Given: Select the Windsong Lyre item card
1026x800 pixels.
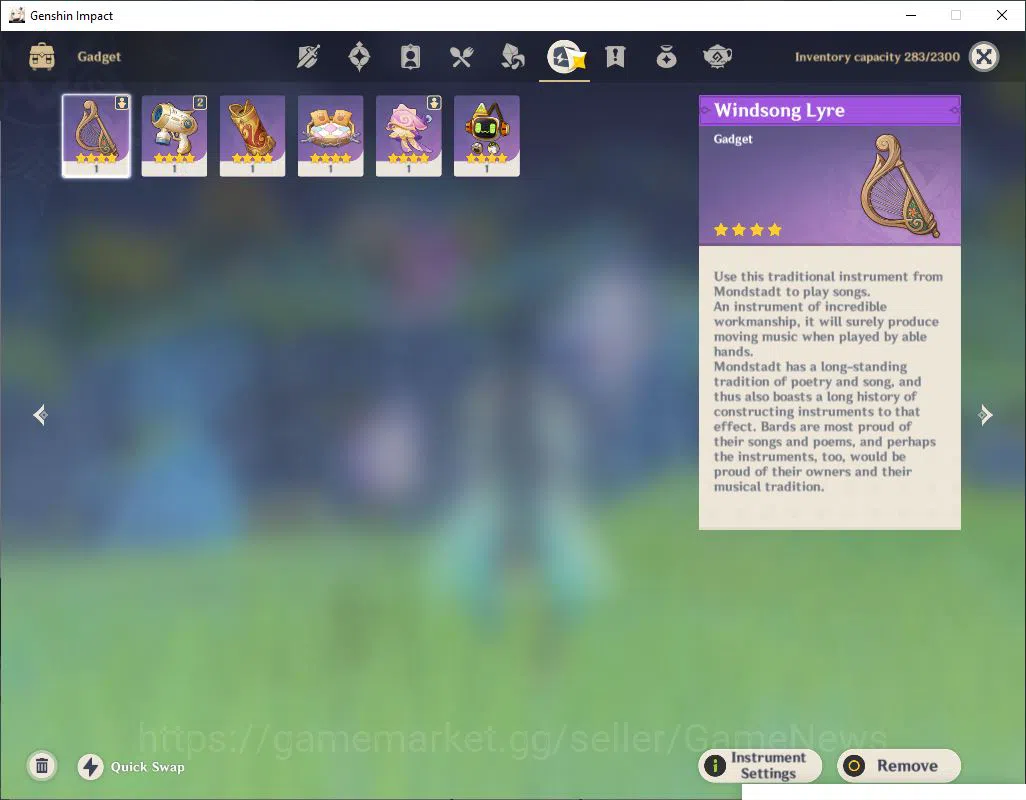Looking at the screenshot, I should point(96,135).
